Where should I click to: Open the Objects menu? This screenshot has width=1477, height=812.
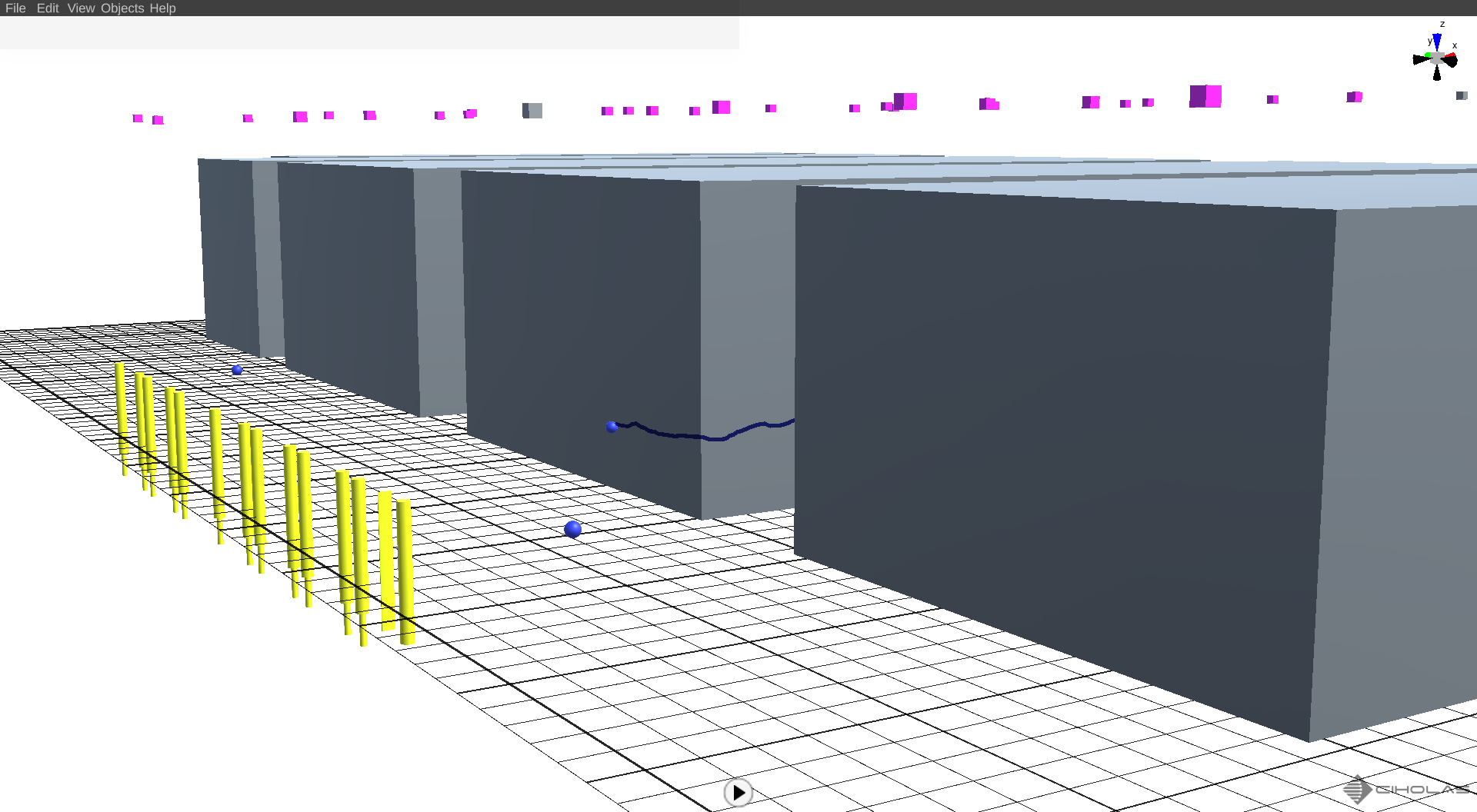coord(122,8)
